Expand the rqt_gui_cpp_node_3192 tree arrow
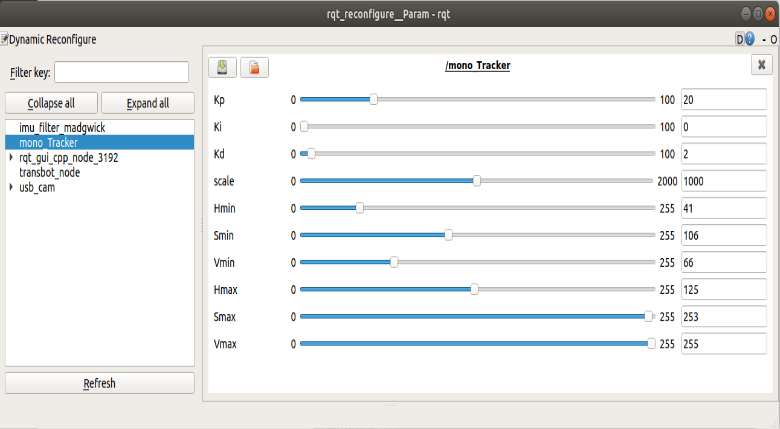780x429 pixels. [11, 157]
